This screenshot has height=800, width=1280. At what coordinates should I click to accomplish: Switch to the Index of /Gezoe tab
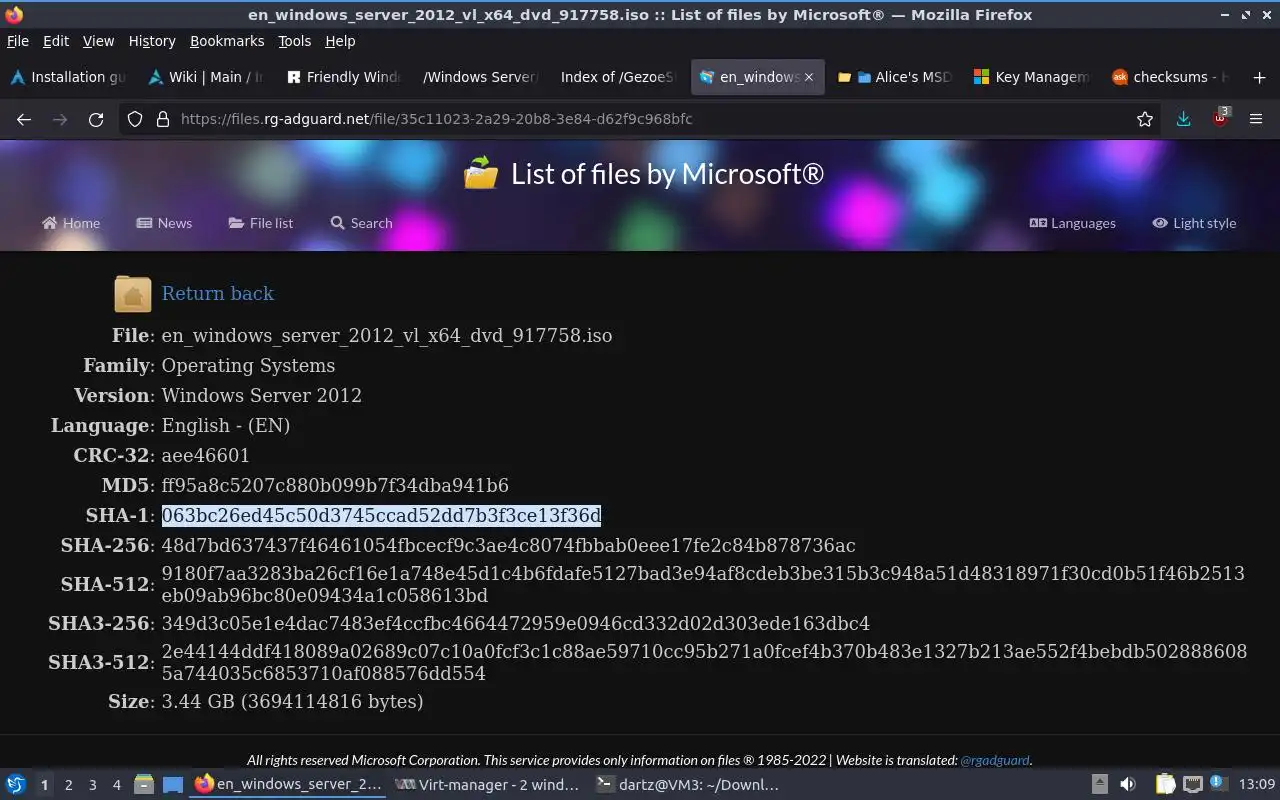click(x=618, y=77)
